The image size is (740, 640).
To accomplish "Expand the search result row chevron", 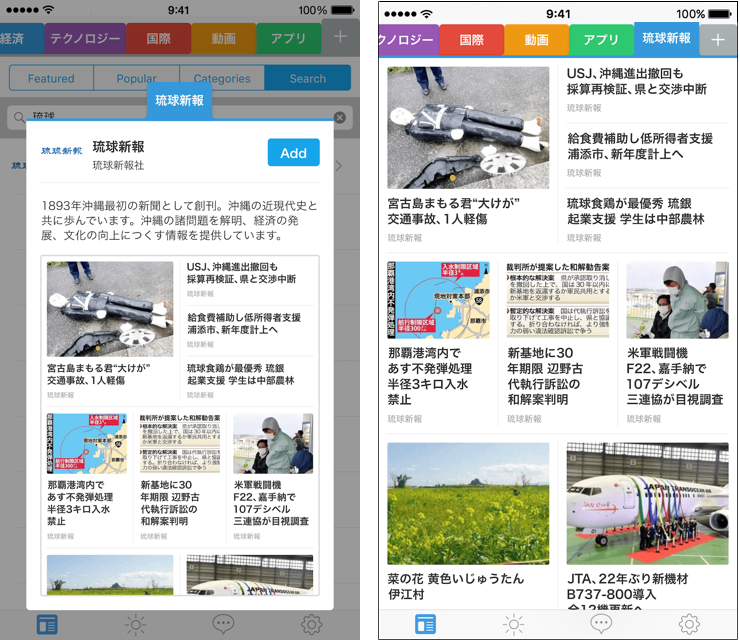I will click(x=339, y=166).
